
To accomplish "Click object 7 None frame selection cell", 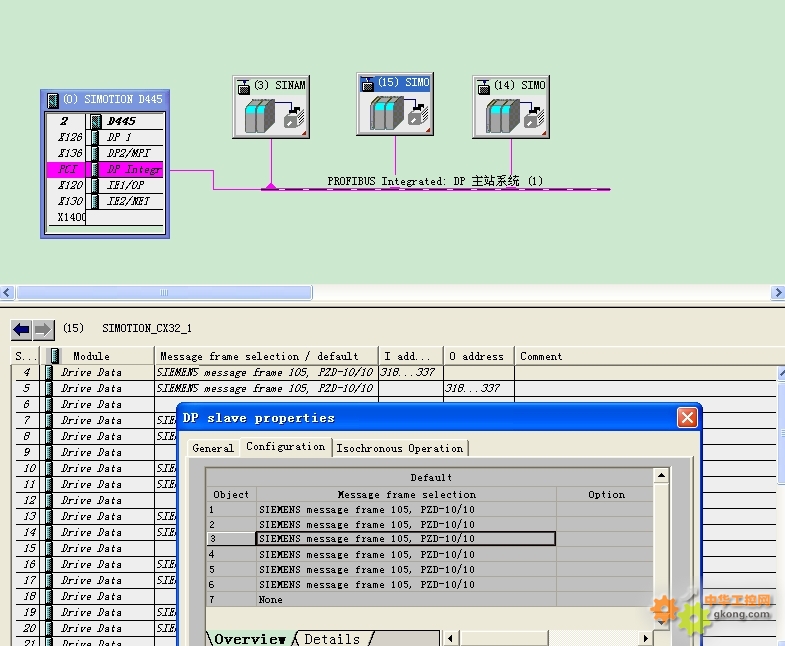I will click(406, 599).
